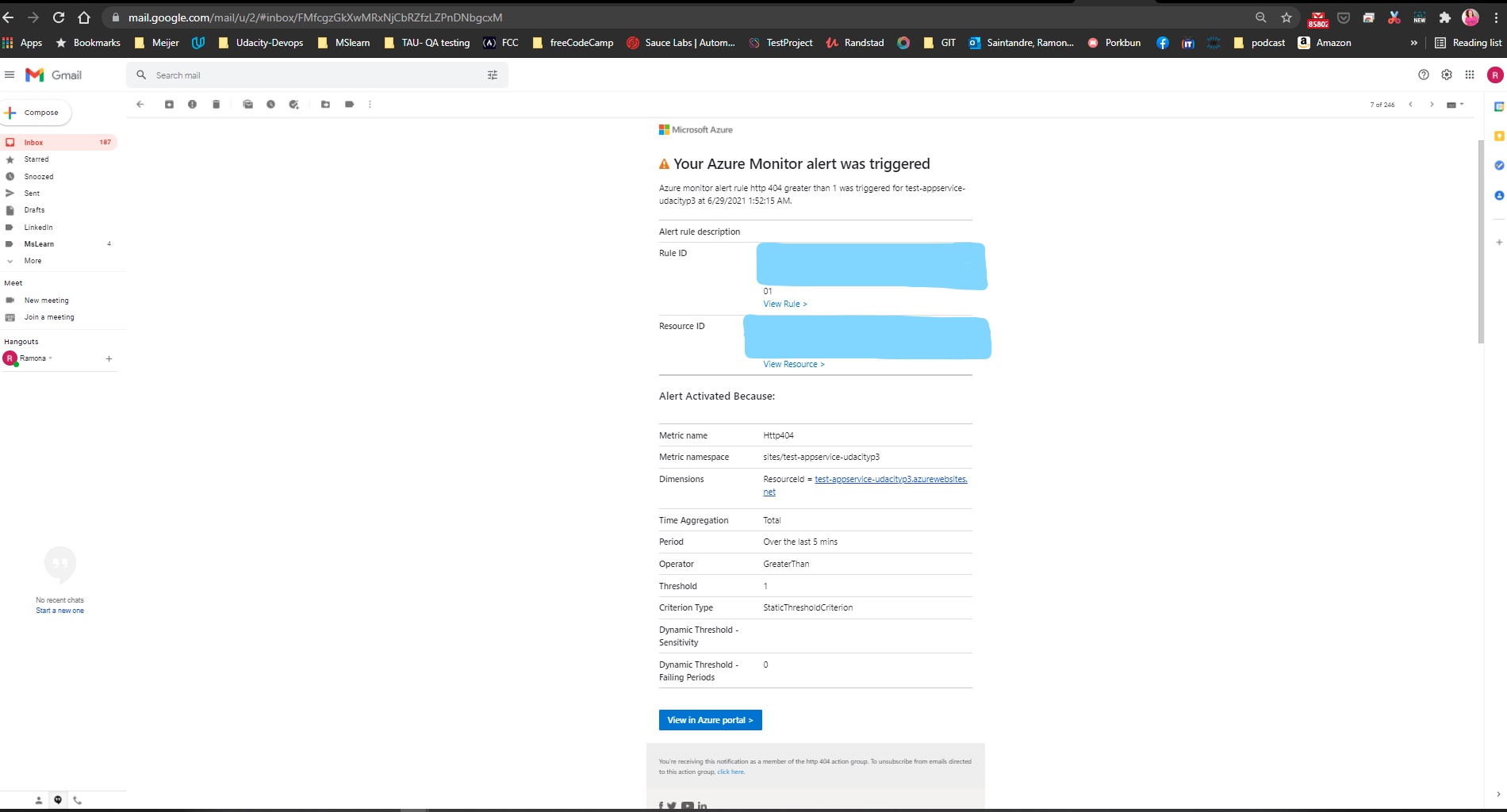The height and width of the screenshot is (812, 1507).
Task: Open Ramona Hangouts status dropdown
Action: coord(36,358)
